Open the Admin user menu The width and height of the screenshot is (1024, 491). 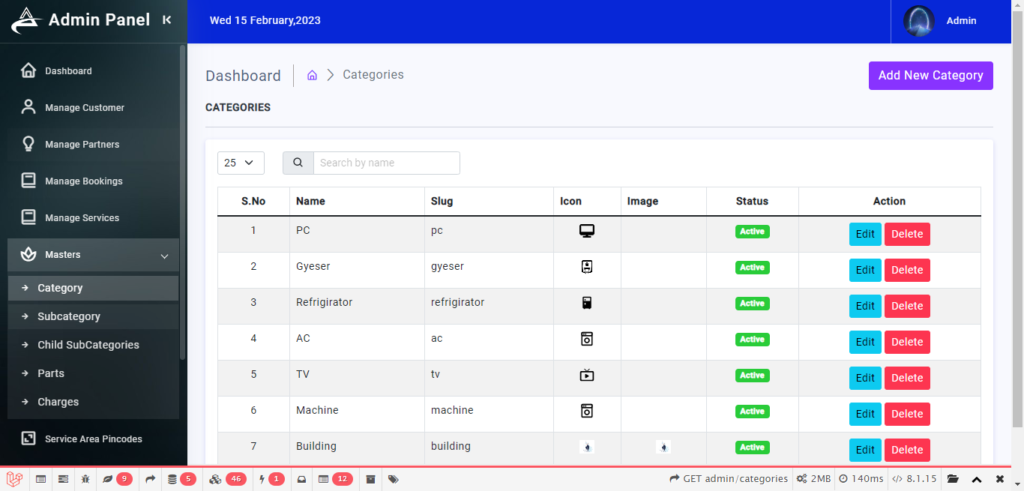tap(961, 21)
